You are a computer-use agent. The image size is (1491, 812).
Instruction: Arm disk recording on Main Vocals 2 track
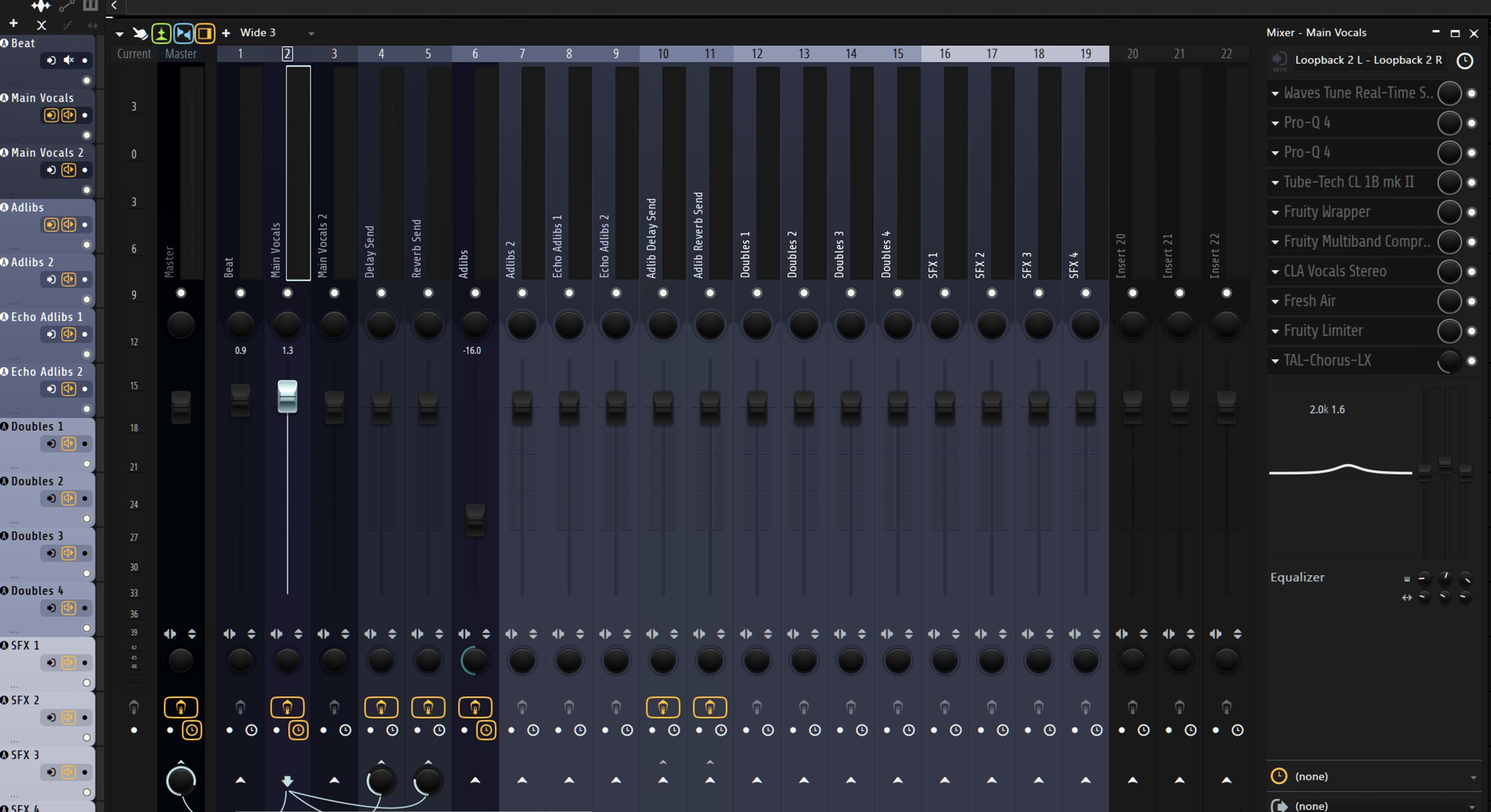[323, 730]
